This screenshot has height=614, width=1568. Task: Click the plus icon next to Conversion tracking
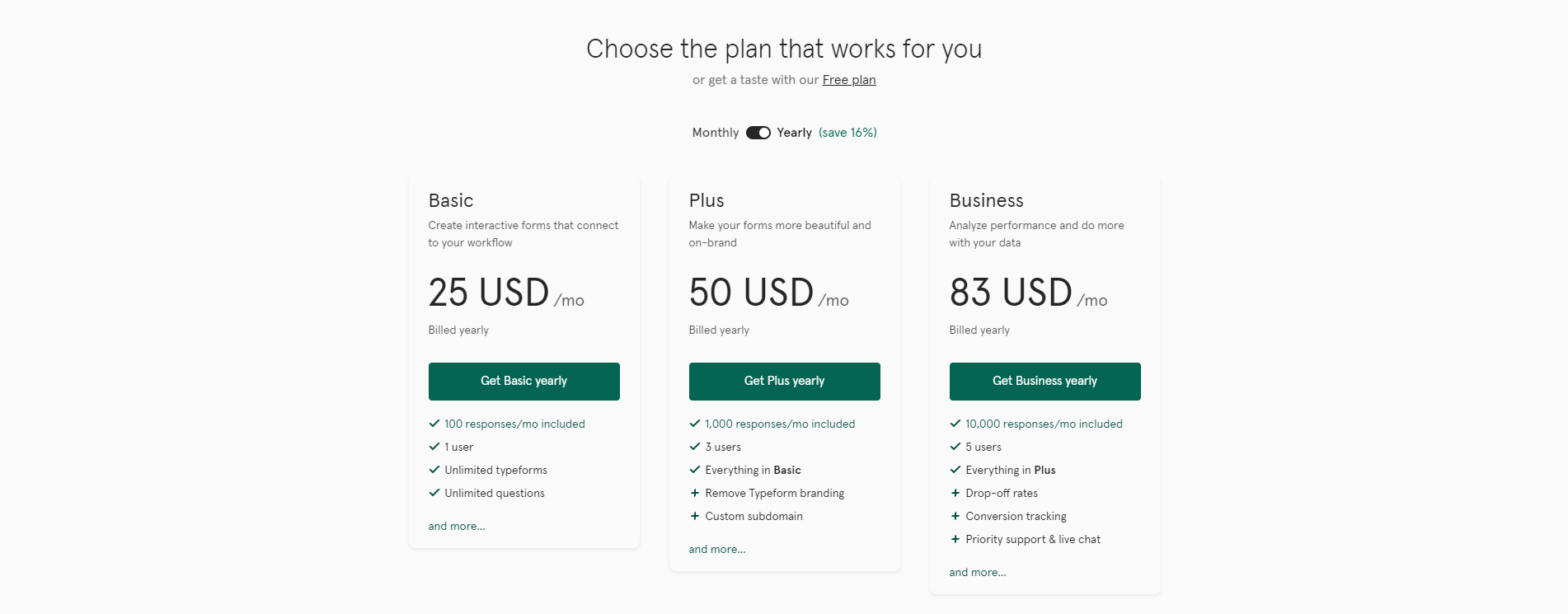coord(955,516)
